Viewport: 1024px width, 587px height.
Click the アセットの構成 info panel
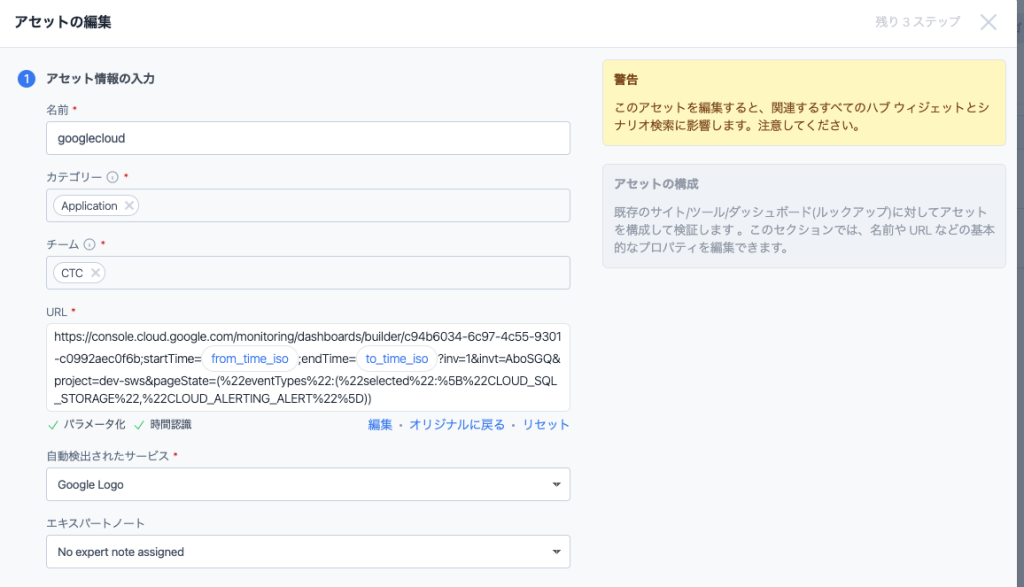(804, 215)
